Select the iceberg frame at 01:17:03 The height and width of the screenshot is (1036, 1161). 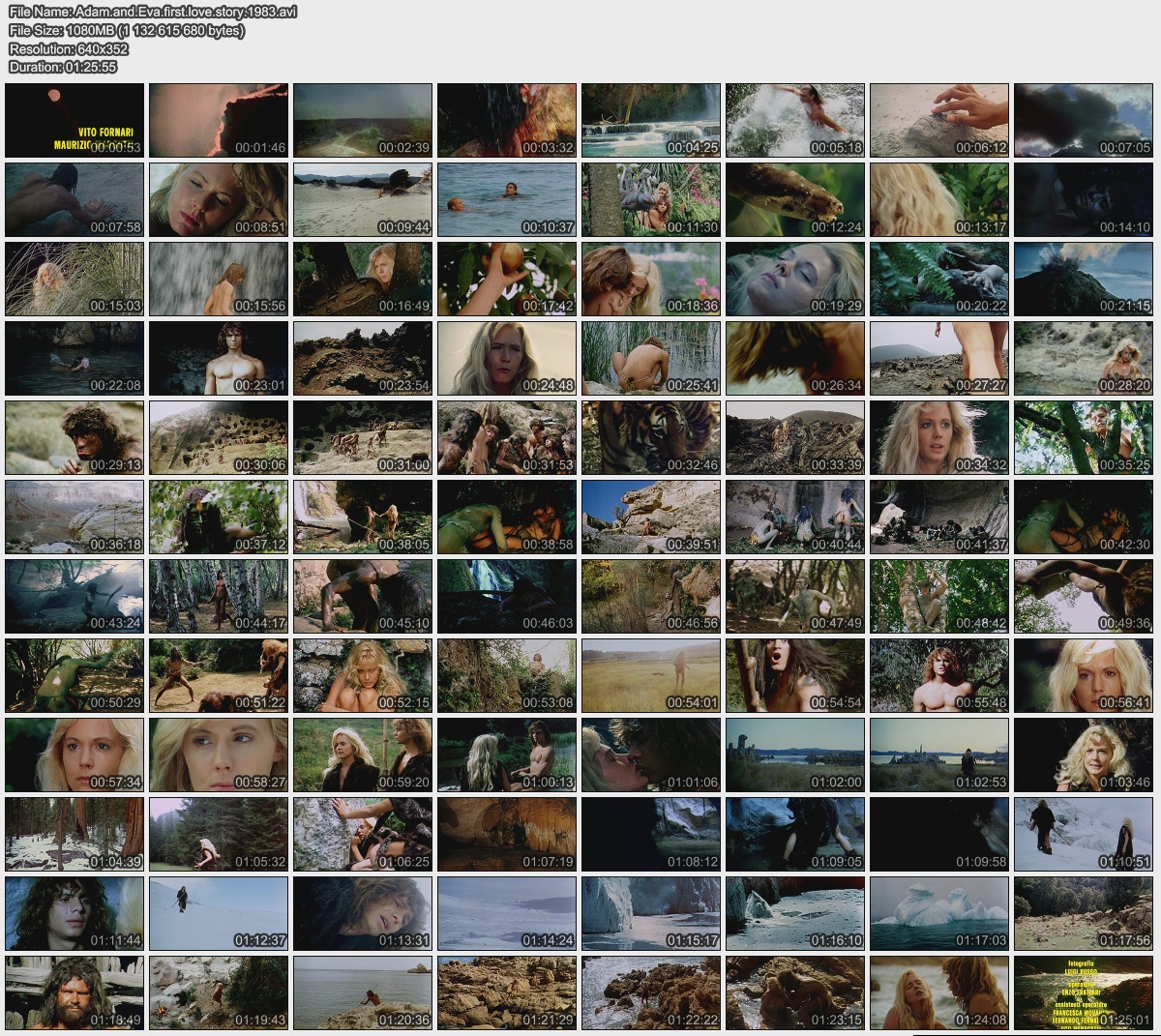939,913
